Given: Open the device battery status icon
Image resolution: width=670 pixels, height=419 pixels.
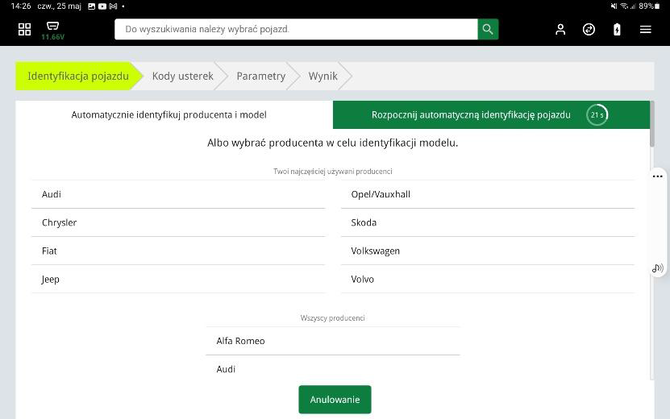Looking at the screenshot, I should [617, 29].
